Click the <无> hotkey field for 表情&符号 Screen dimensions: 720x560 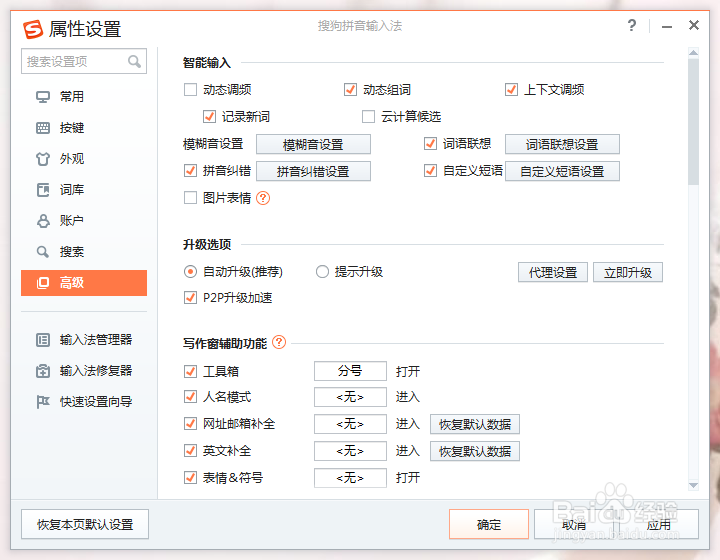350,478
